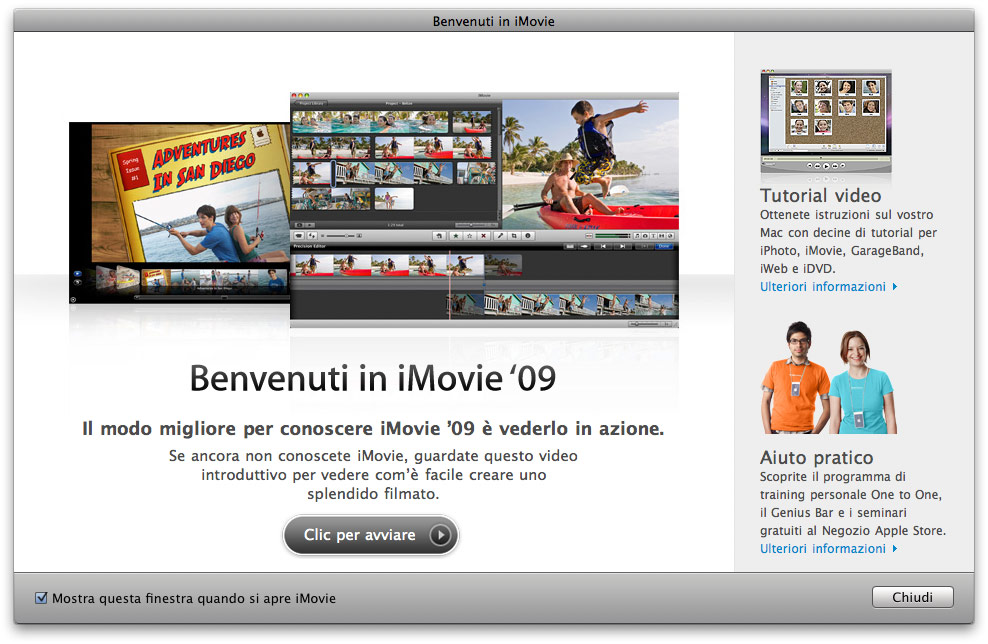The height and width of the screenshot is (644, 988).
Task: Click the 'Aiuto pratico' heading
Action: [817, 457]
